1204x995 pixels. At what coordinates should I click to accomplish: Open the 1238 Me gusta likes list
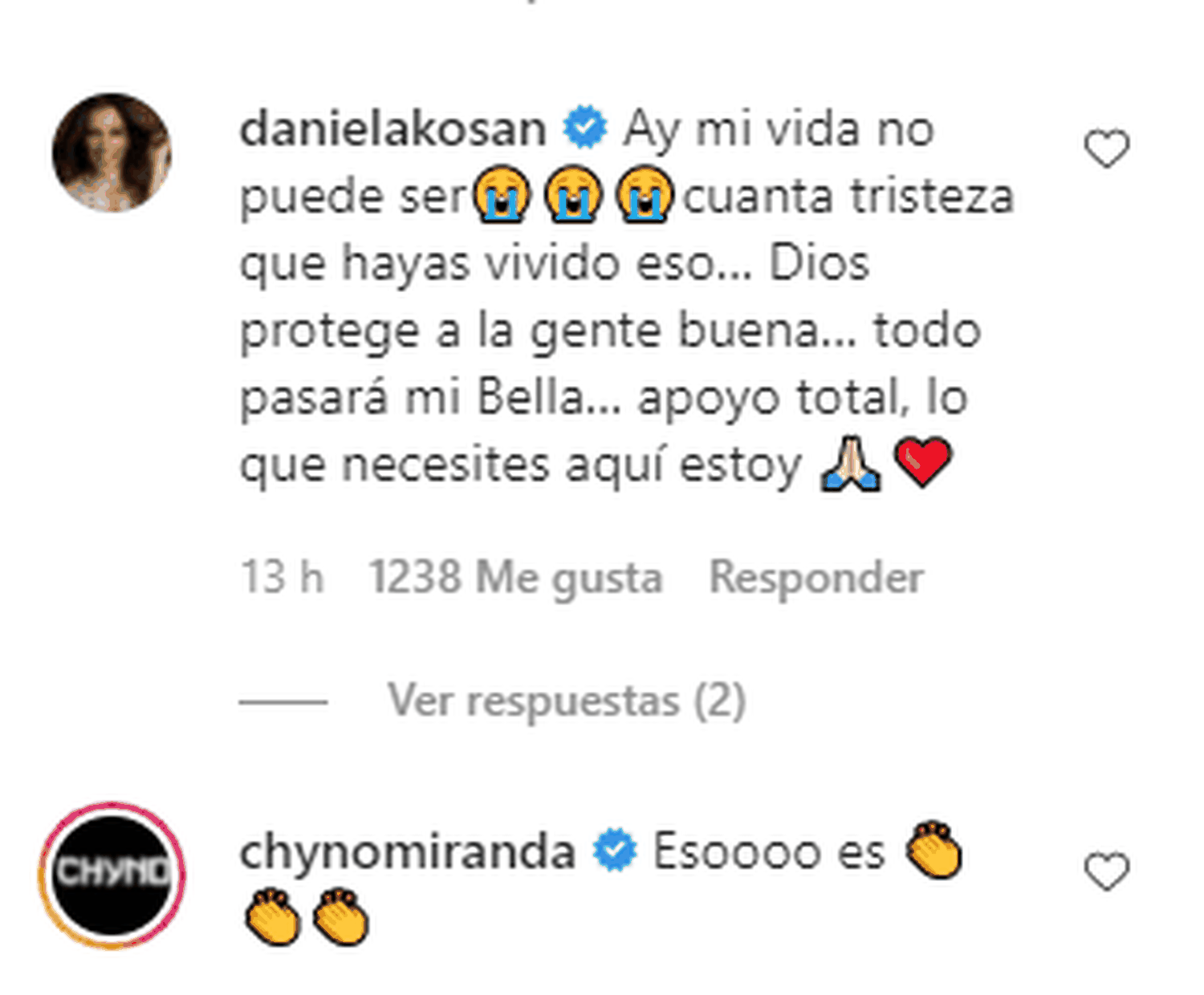pos(515,579)
